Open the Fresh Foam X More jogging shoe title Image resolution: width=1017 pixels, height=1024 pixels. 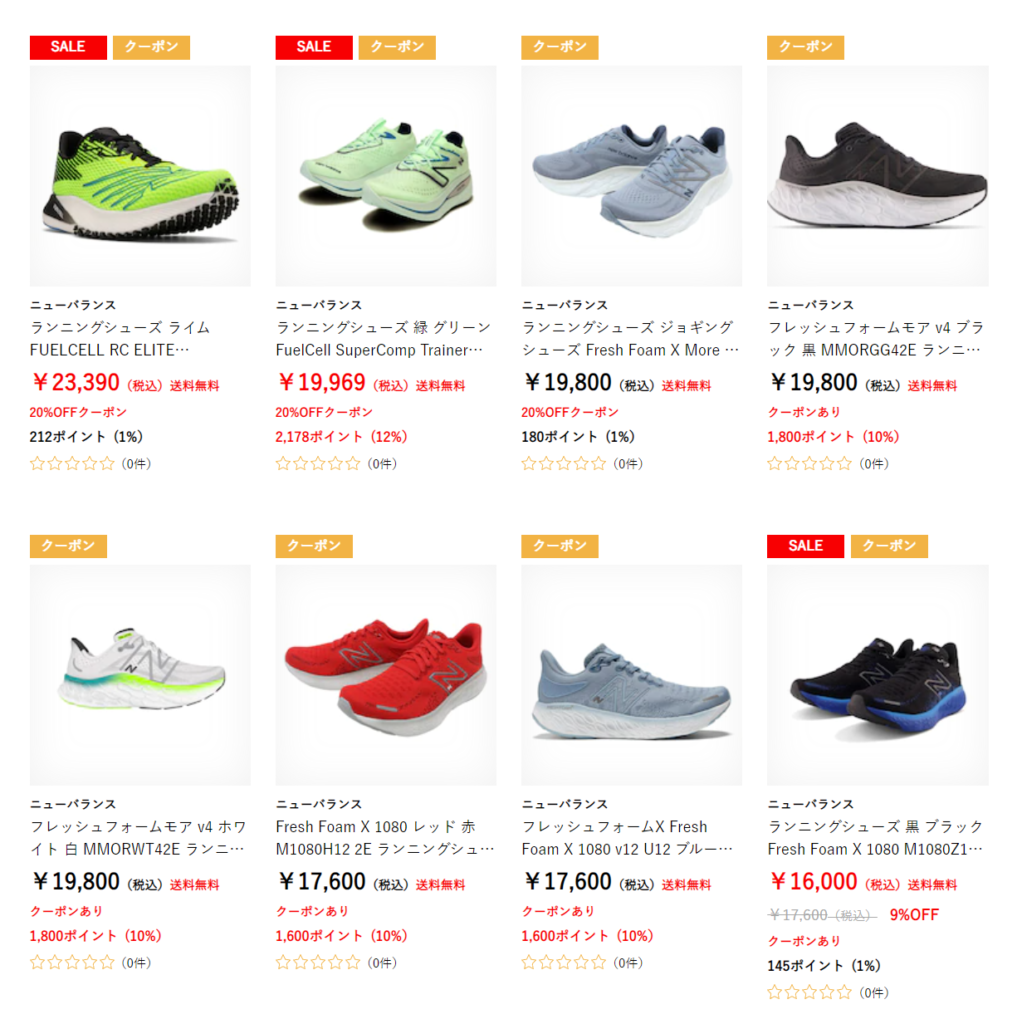pos(630,338)
